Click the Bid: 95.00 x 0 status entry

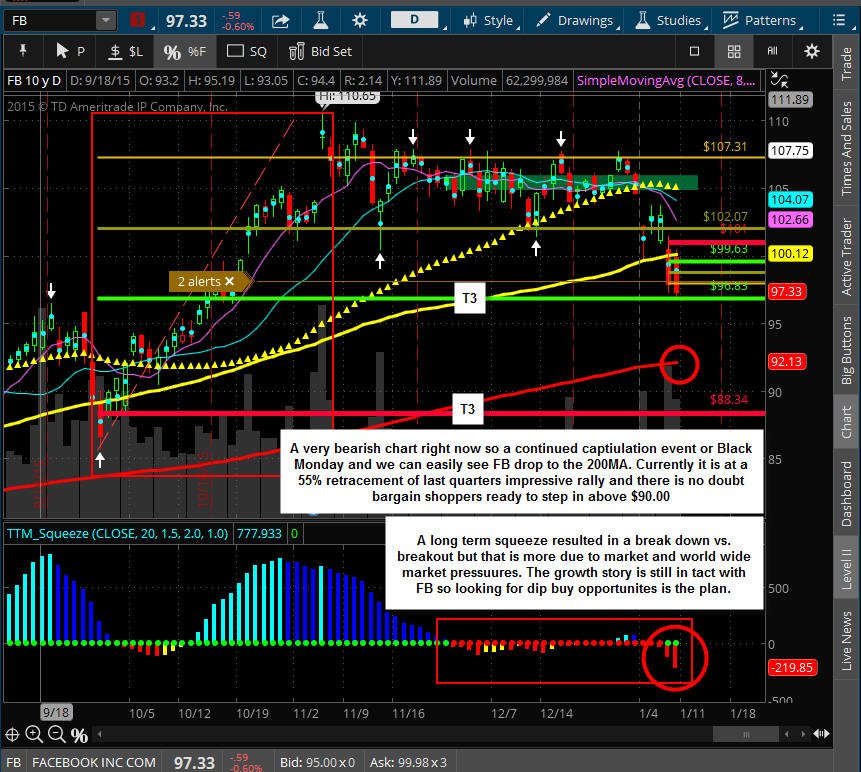(317, 762)
